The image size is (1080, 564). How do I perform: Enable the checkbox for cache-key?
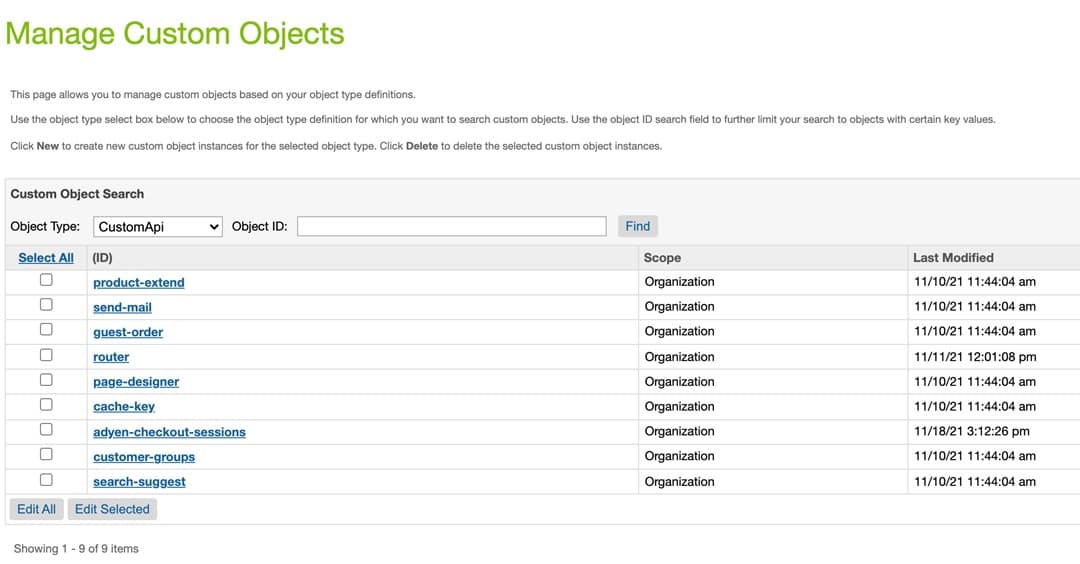tap(46, 405)
